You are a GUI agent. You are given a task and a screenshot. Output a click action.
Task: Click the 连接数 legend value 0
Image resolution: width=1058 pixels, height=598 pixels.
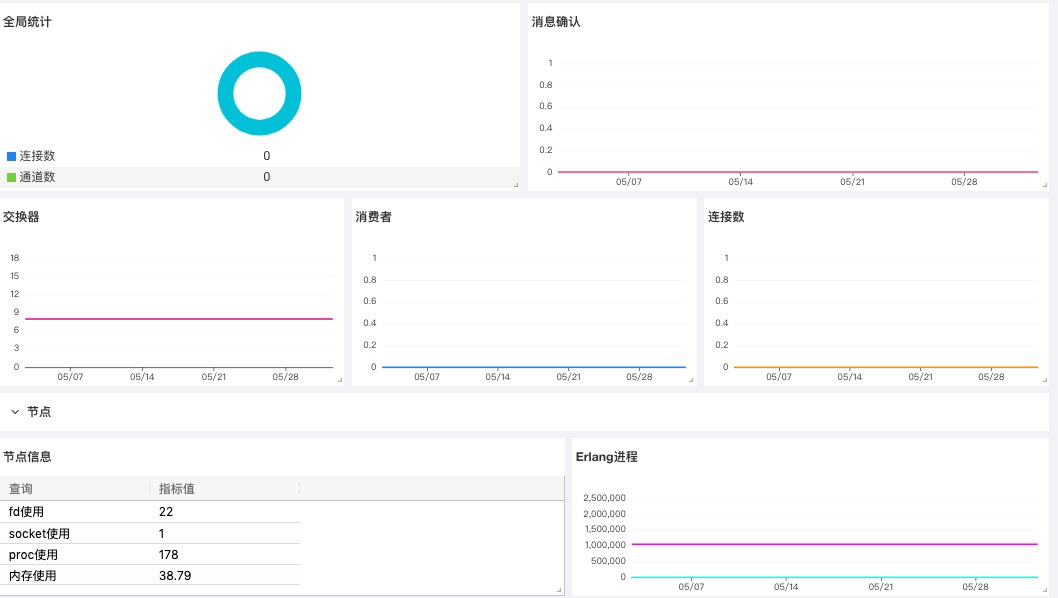click(x=267, y=156)
